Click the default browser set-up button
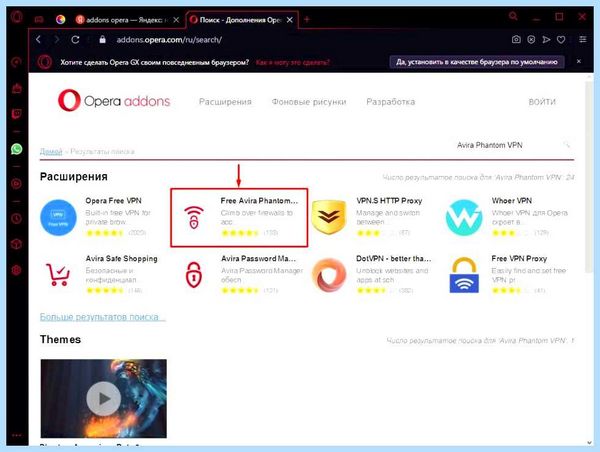The height and width of the screenshot is (452, 600). 477,62
